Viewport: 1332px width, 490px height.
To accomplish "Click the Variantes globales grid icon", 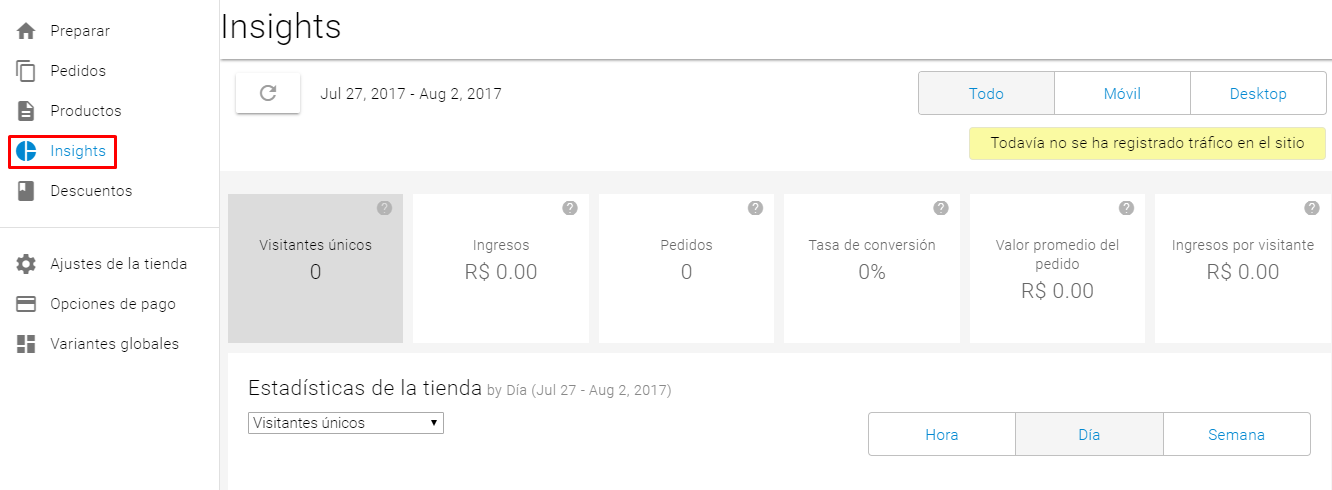I will tap(26, 344).
